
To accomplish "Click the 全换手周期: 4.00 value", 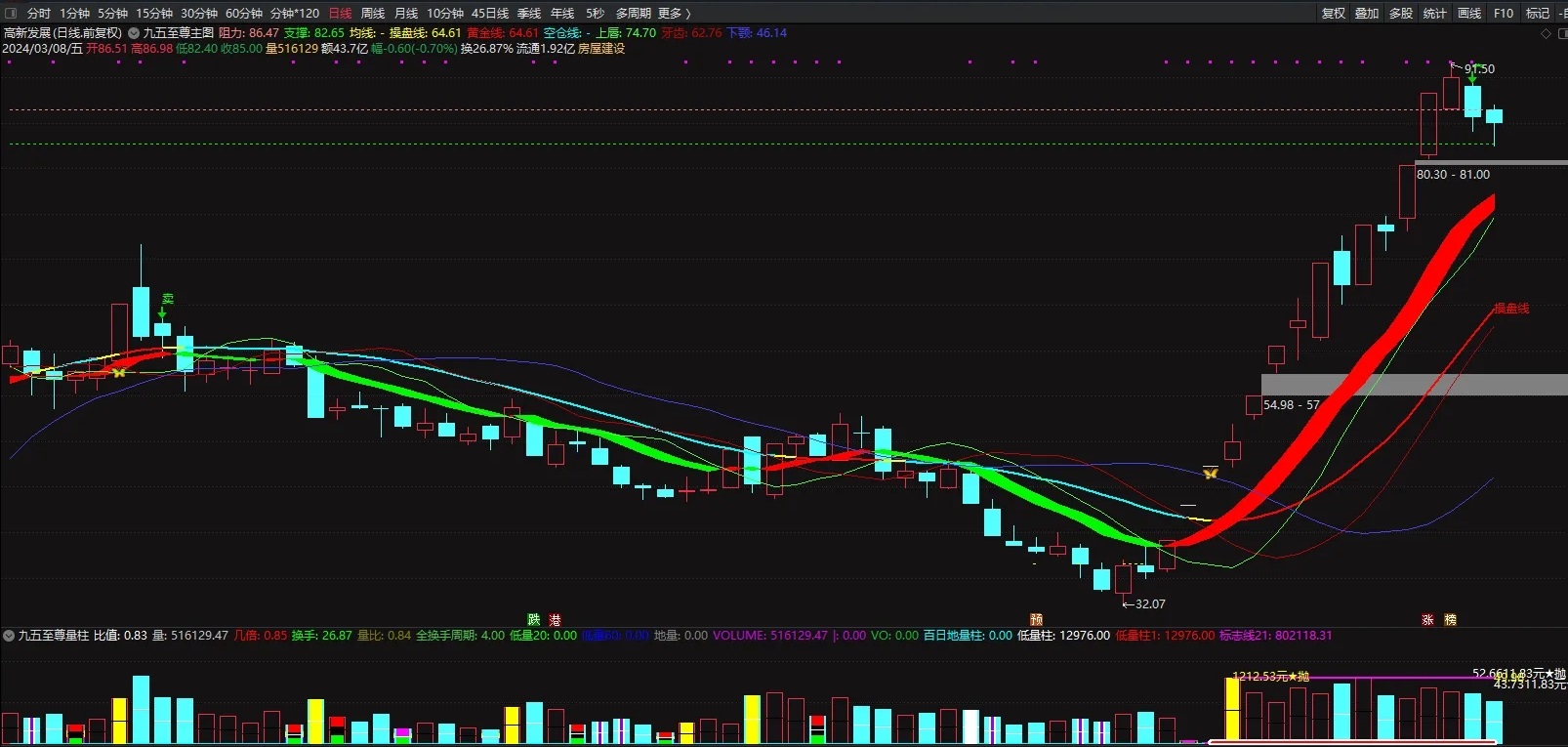I will tap(460, 636).
